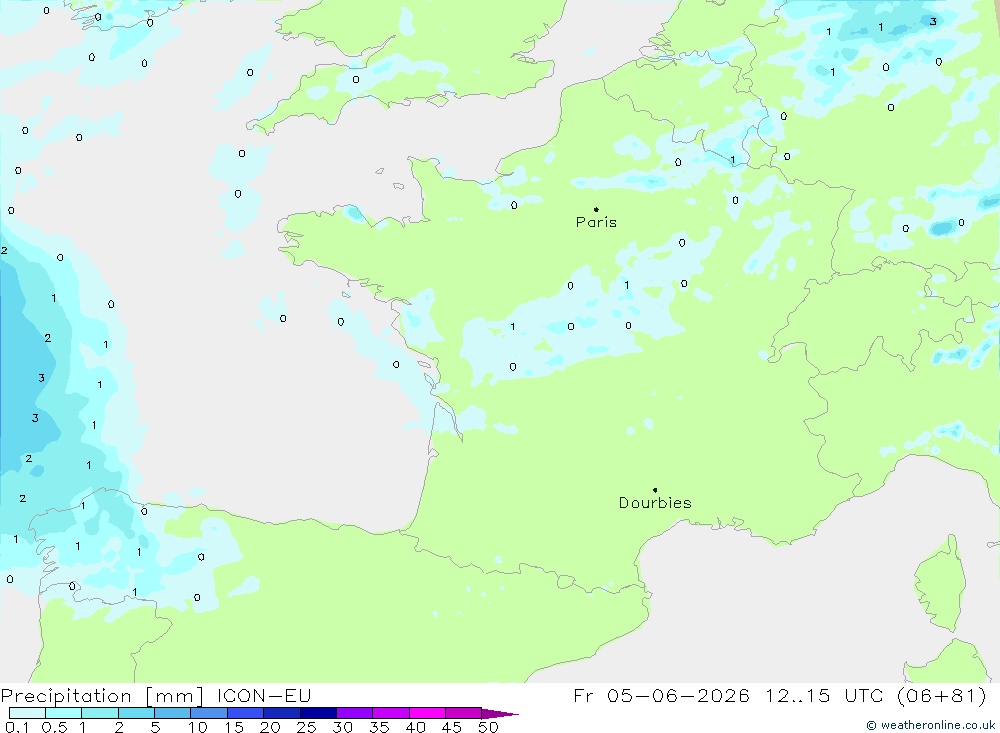Image resolution: width=1000 pixels, height=733 pixels.
Task: Click the Dourbies city label
Action: (x=655, y=503)
